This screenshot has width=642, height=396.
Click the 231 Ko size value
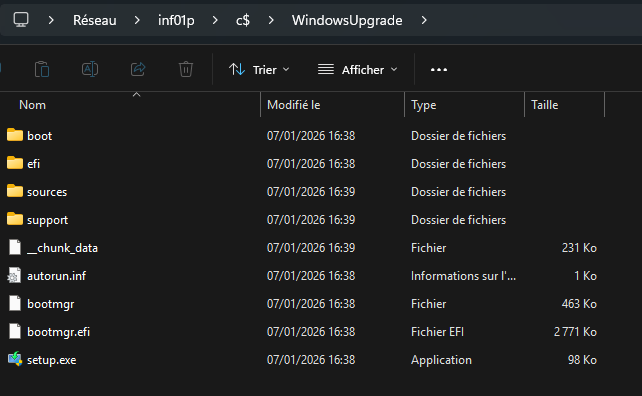tap(579, 248)
